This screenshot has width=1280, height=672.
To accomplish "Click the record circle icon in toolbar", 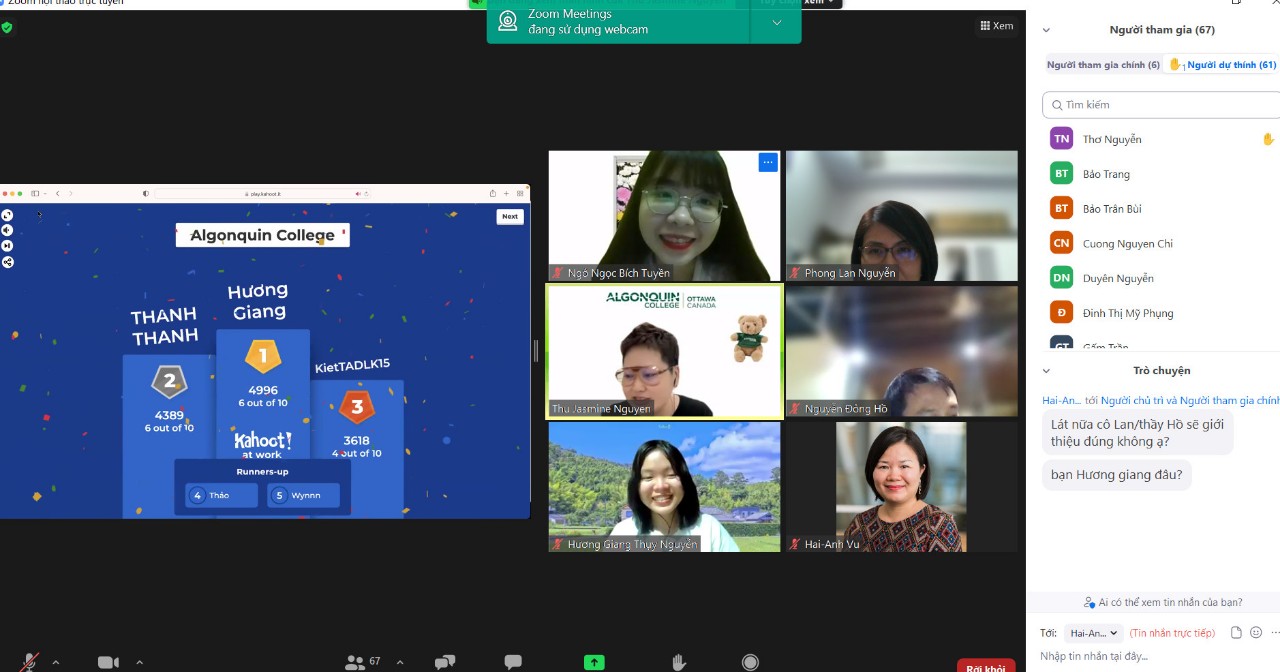I will click(750, 662).
